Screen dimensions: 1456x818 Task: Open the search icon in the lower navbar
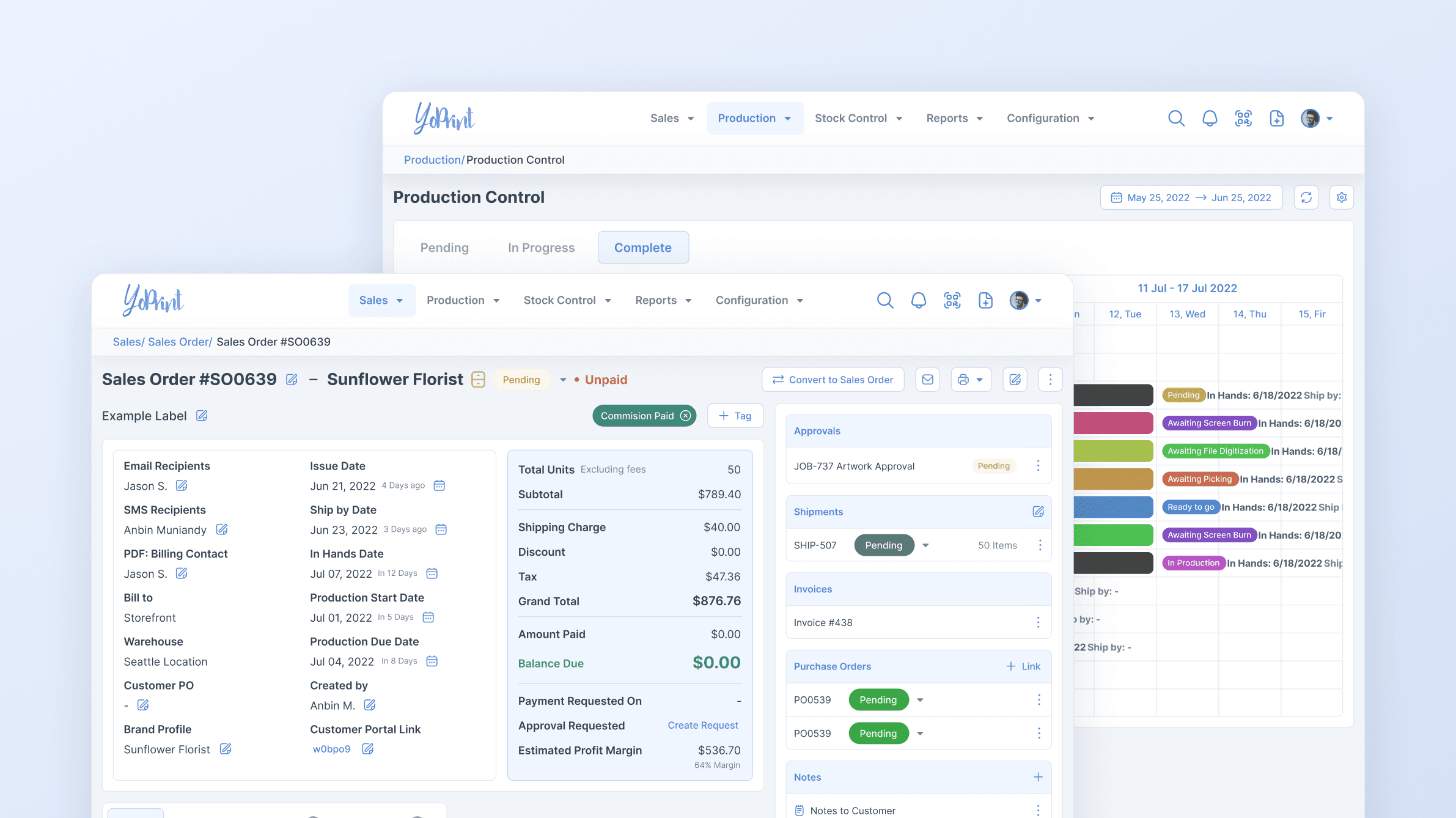tap(885, 300)
